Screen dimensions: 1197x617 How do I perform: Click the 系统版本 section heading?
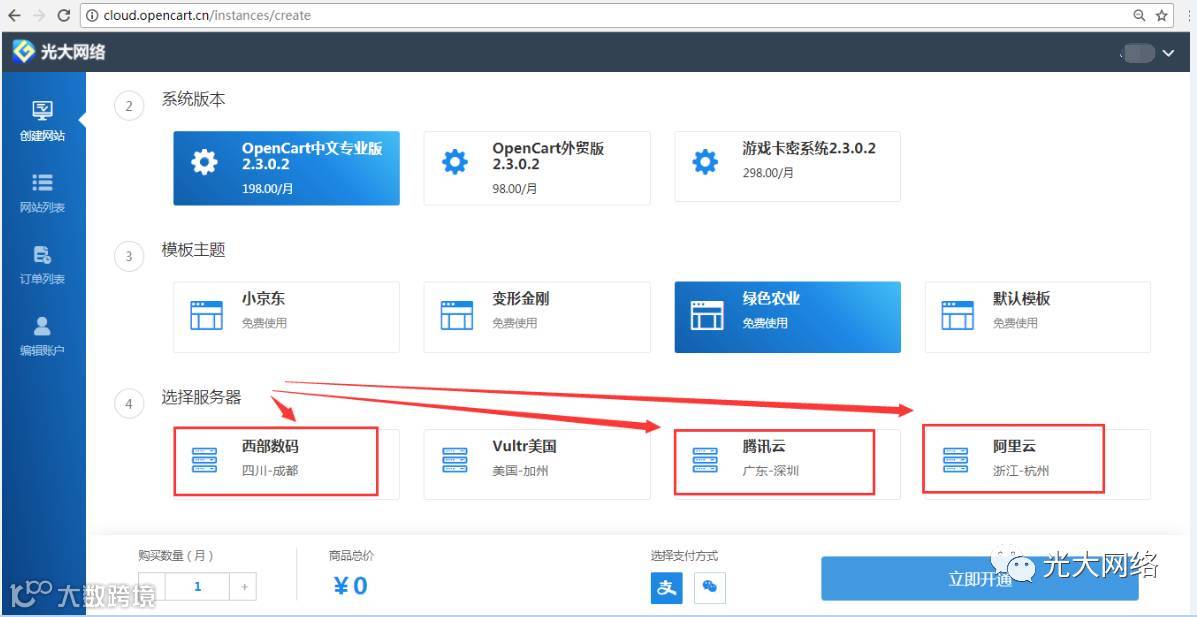(193, 99)
